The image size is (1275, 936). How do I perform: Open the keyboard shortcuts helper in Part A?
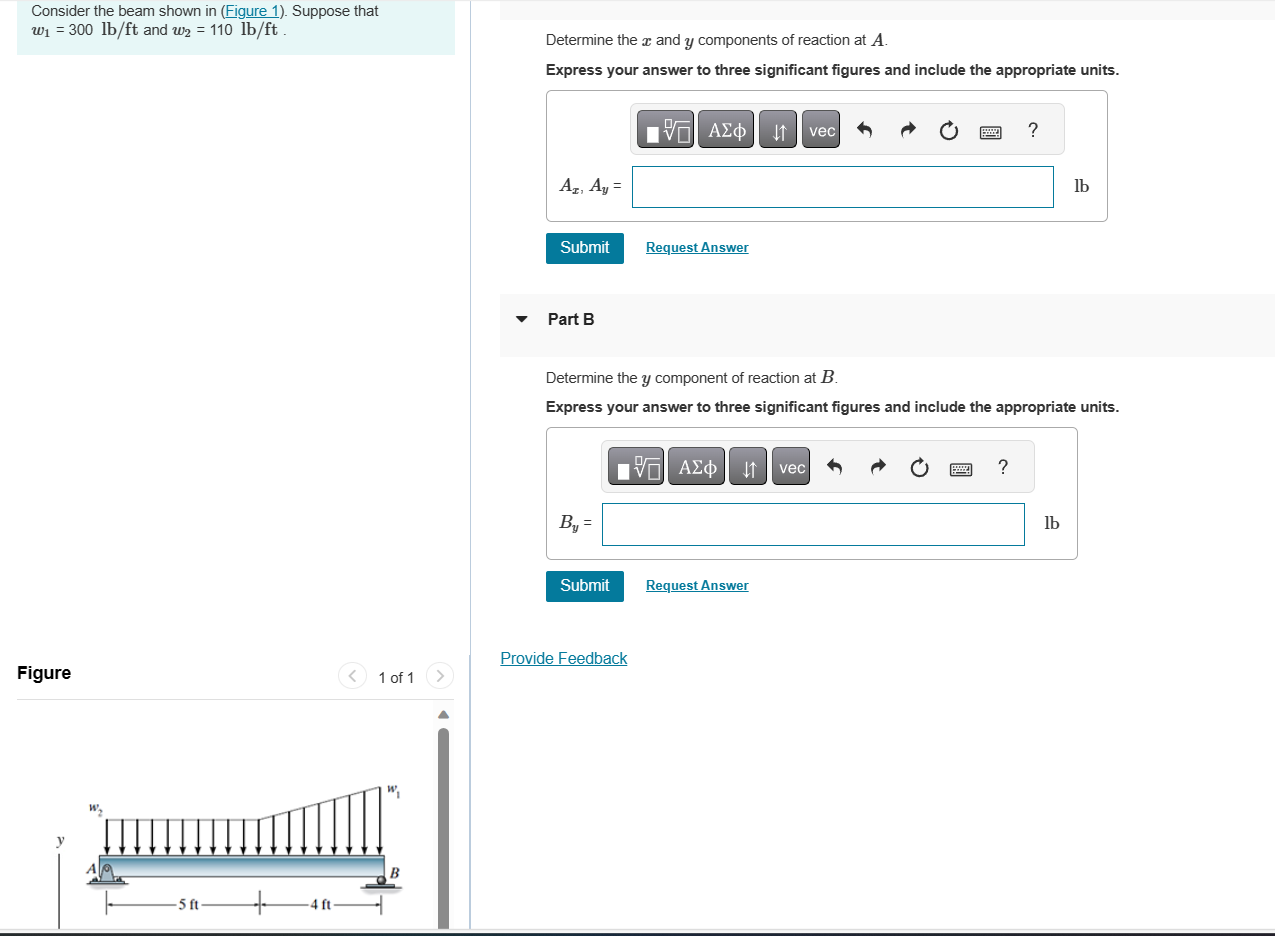tap(990, 131)
